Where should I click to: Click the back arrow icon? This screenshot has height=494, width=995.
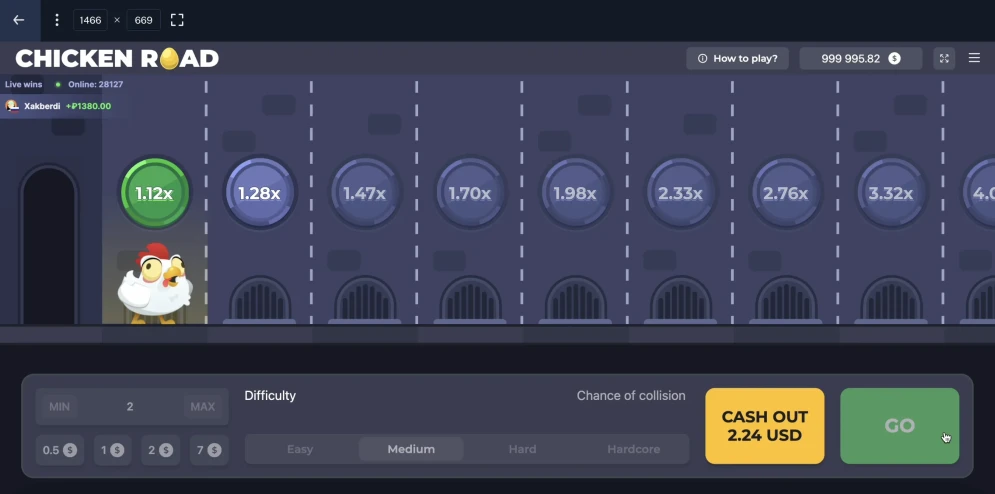pyautogui.click(x=18, y=20)
